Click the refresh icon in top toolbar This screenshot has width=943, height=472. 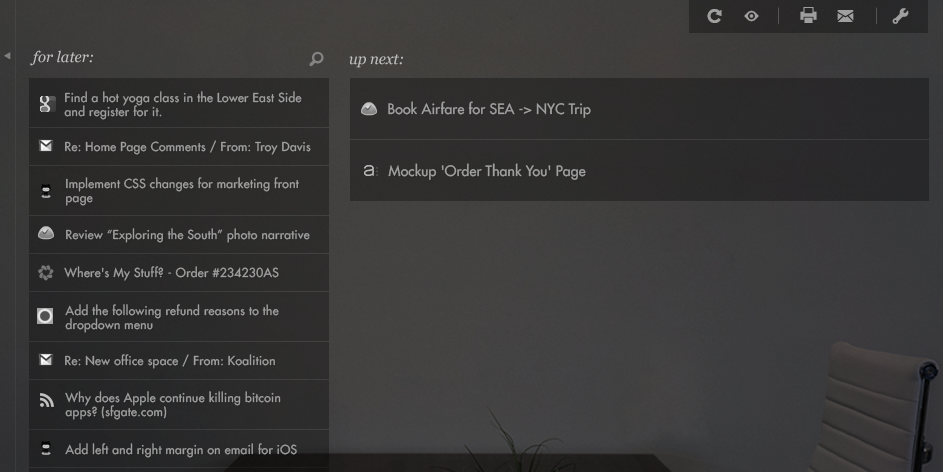714,16
